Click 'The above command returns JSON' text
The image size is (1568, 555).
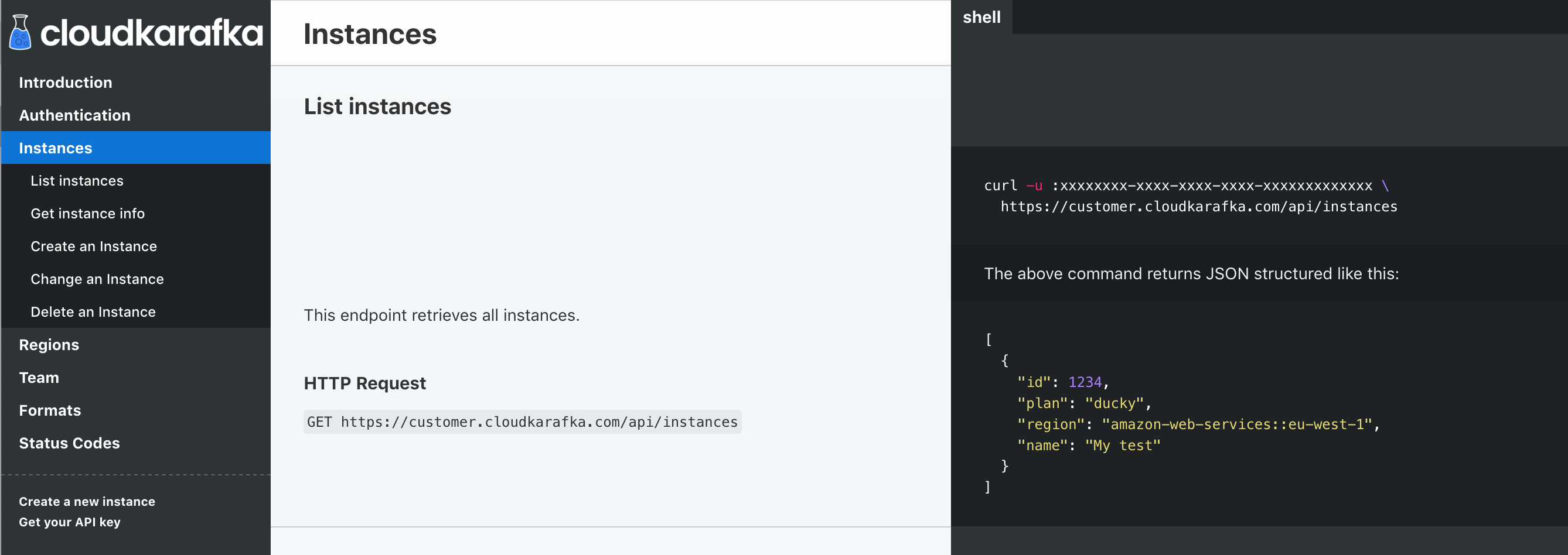pyautogui.click(x=1191, y=273)
